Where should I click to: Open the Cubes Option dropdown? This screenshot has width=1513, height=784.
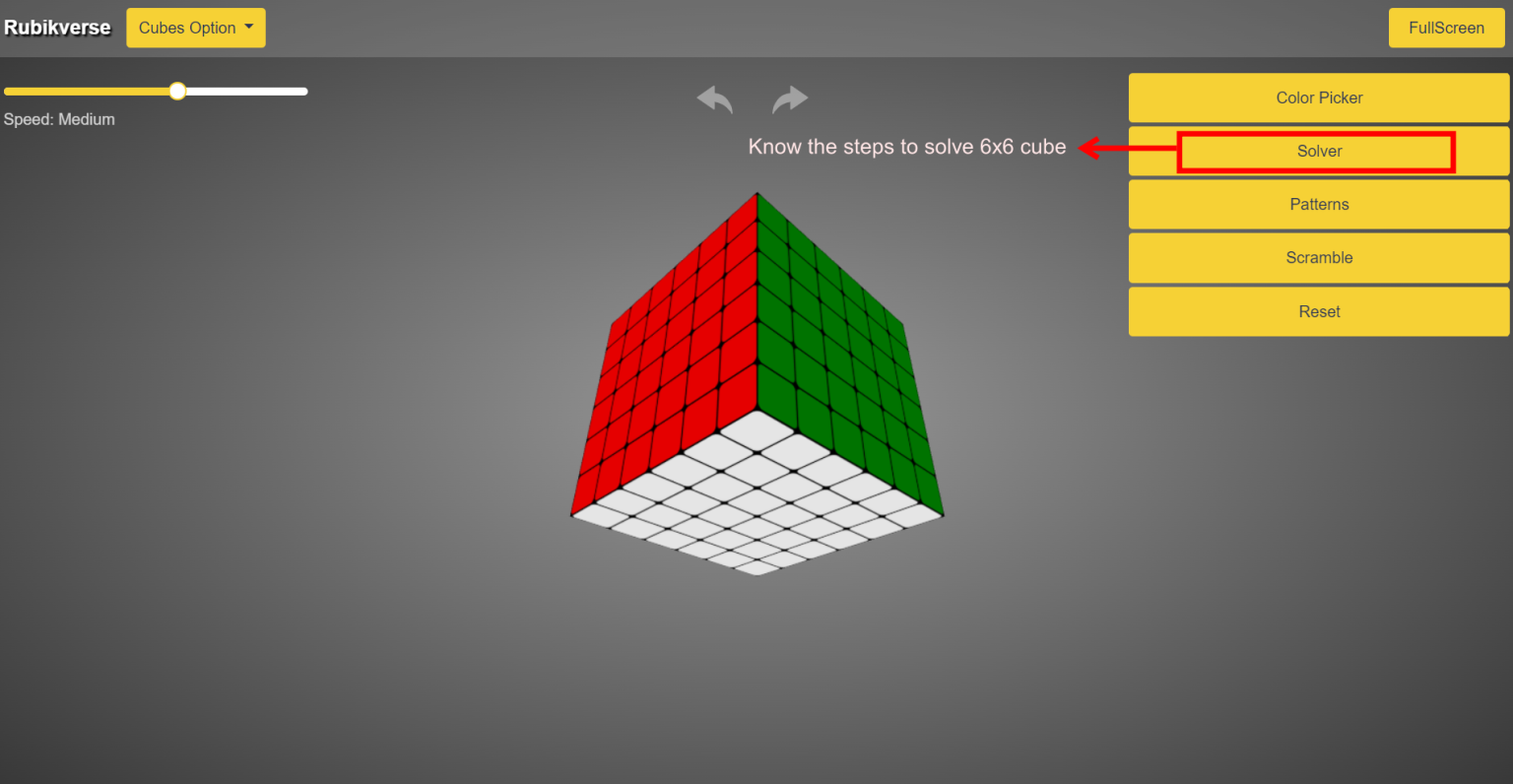pyautogui.click(x=195, y=28)
